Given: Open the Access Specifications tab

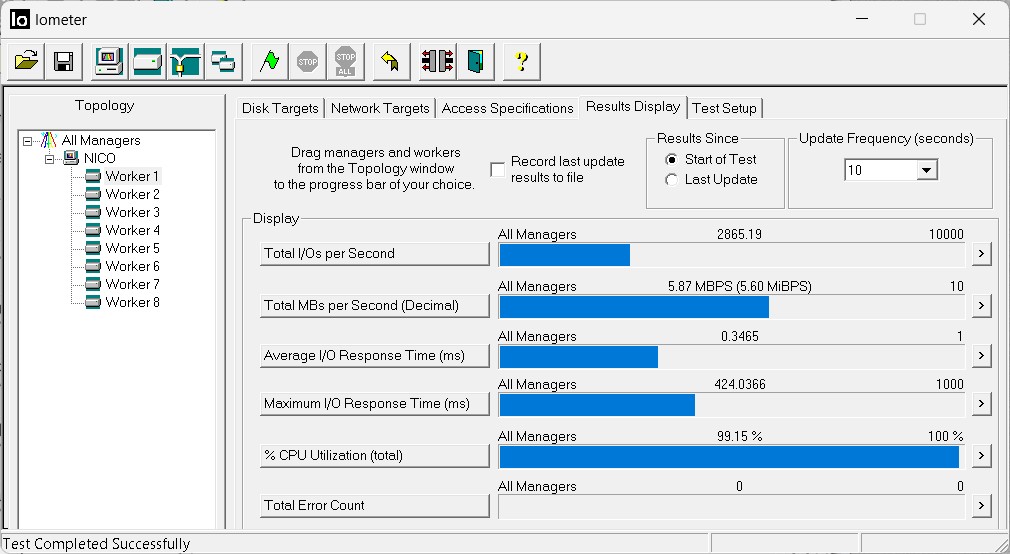Looking at the screenshot, I should 507,109.
